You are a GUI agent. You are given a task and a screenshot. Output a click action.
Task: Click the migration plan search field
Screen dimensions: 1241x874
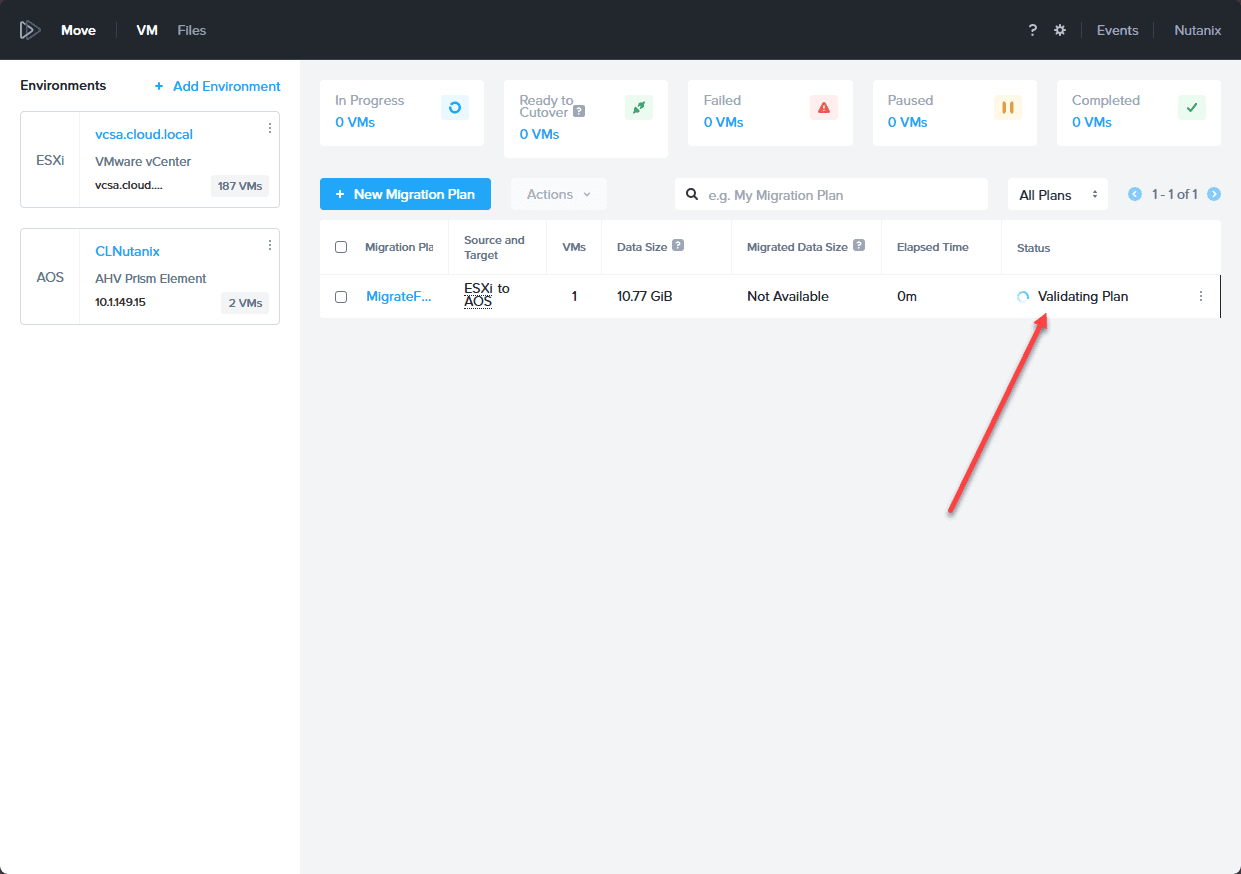[x=831, y=195]
